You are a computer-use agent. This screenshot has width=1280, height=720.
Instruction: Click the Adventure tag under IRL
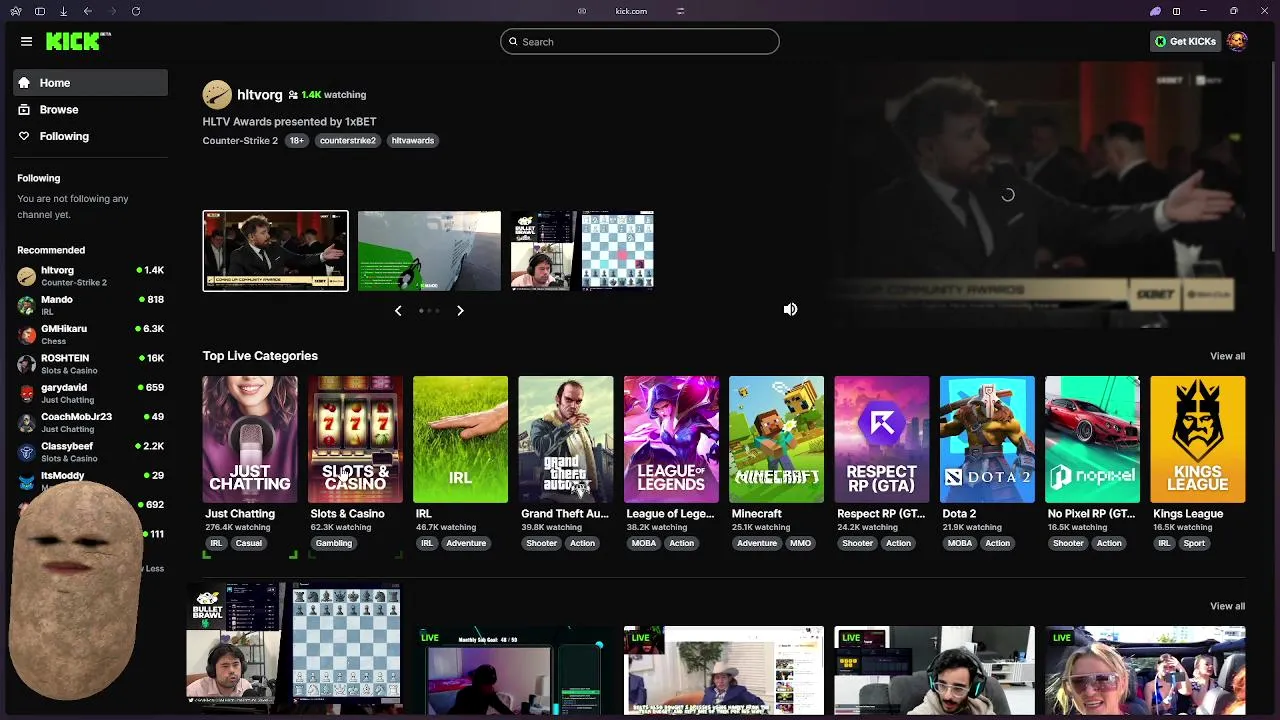coord(466,543)
